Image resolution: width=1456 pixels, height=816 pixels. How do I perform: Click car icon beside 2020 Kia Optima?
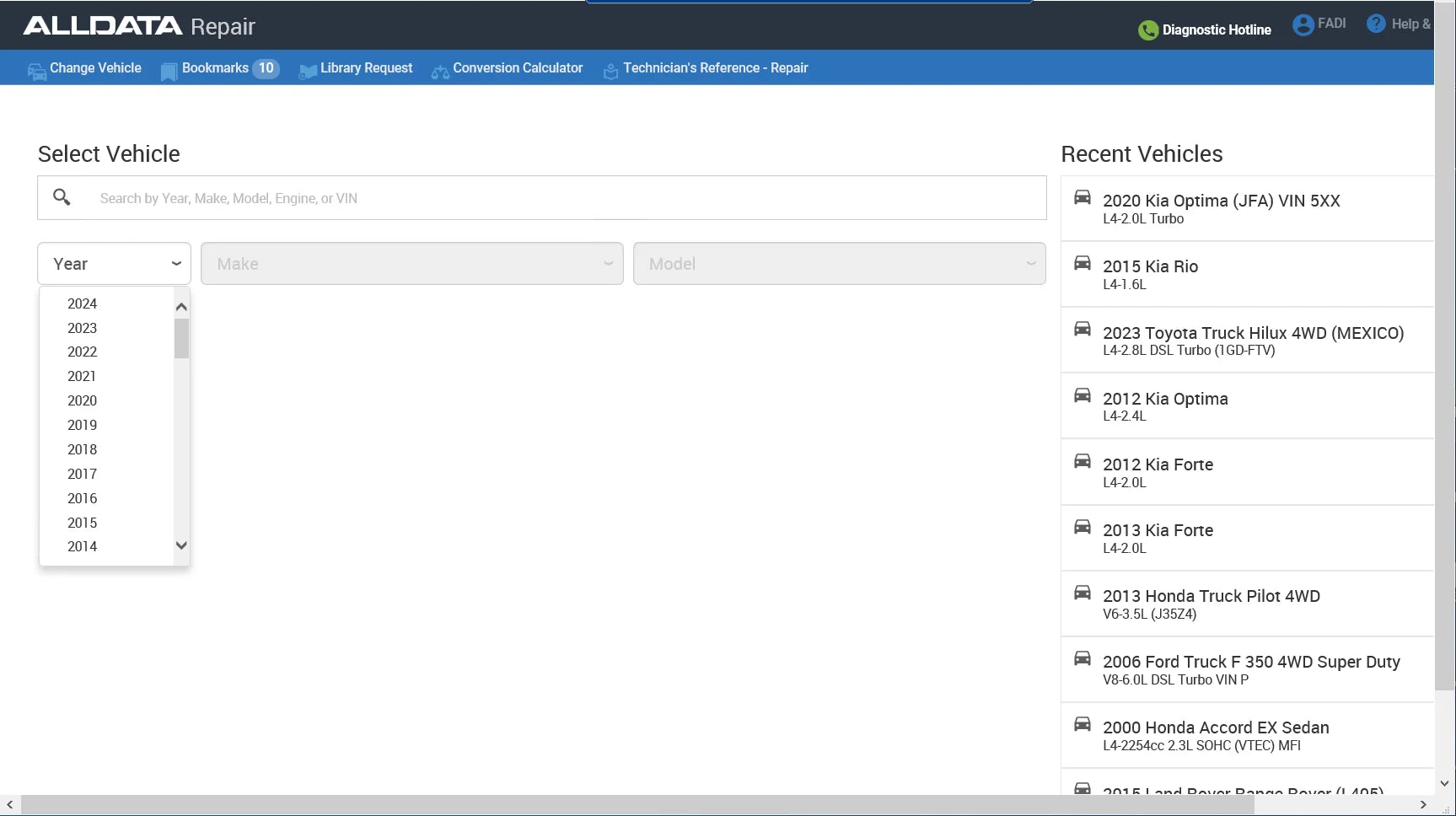(x=1083, y=197)
